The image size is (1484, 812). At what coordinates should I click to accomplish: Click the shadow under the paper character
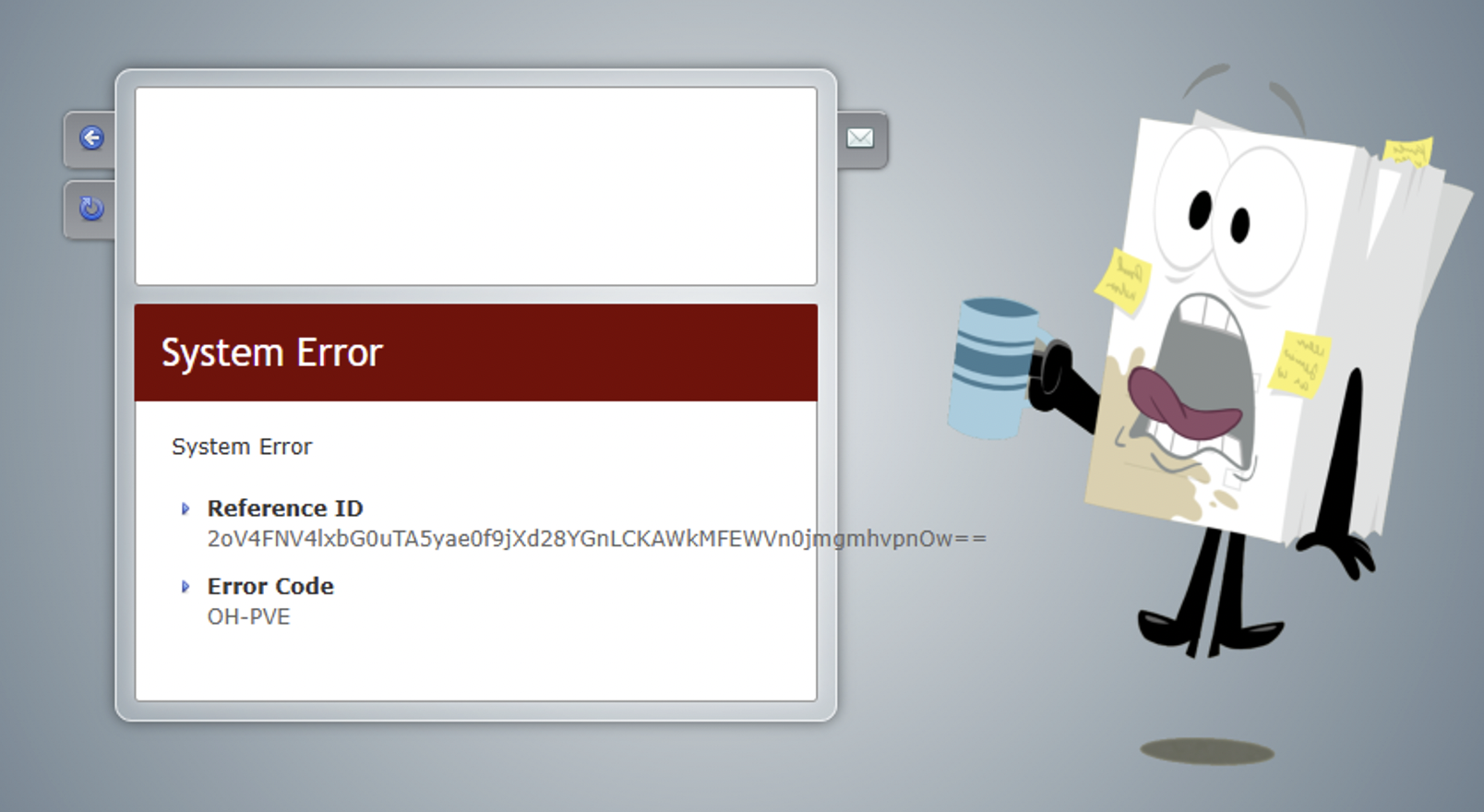click(x=1207, y=751)
